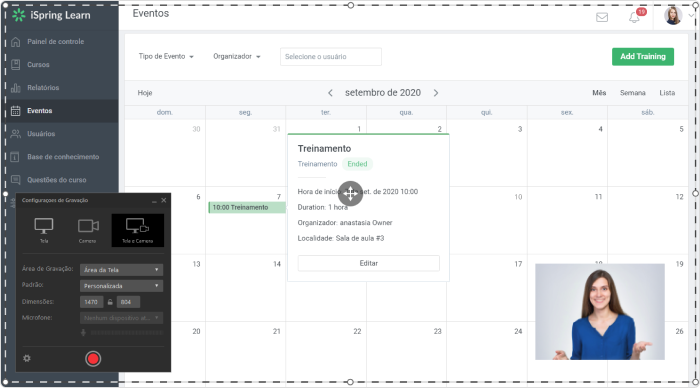The width and height of the screenshot is (700, 388).
Task: Open the 10:00 Treinamento calendar event
Action: (x=247, y=208)
